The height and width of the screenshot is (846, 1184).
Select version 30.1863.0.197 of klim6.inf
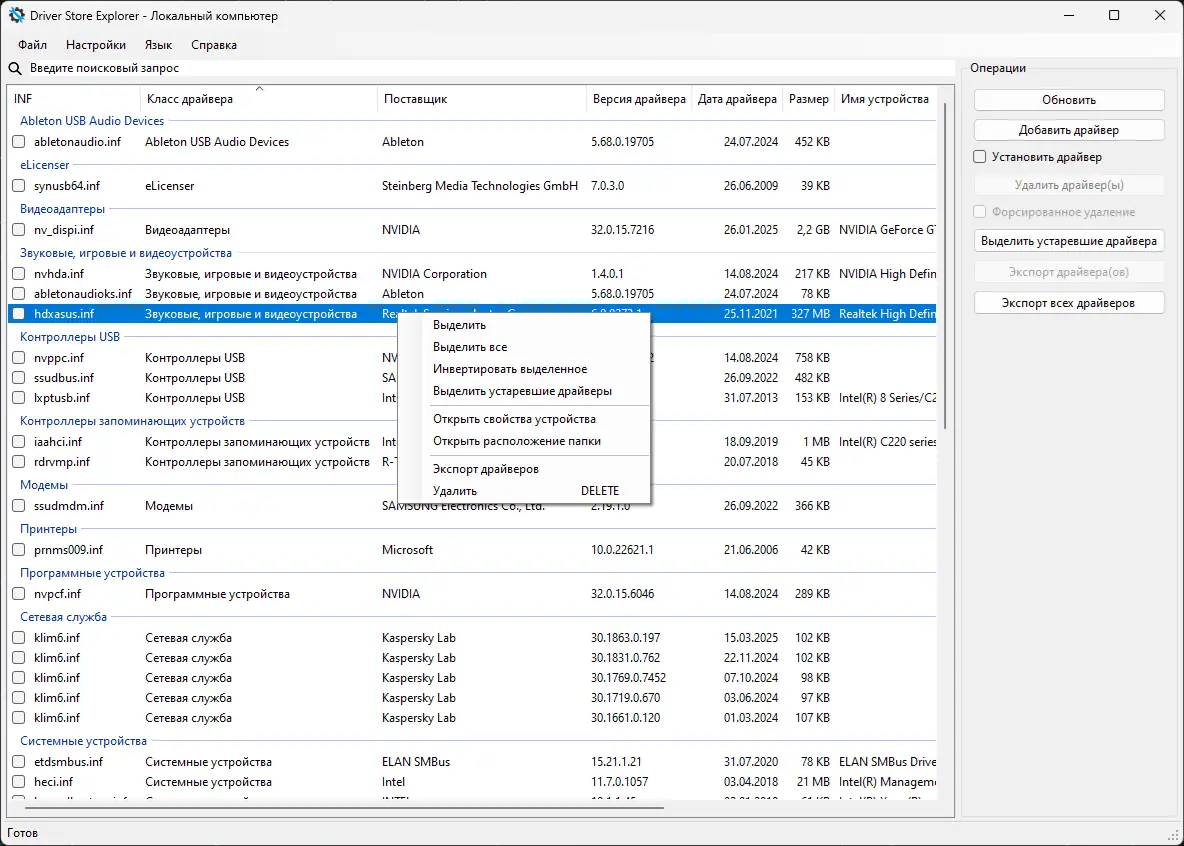point(625,638)
